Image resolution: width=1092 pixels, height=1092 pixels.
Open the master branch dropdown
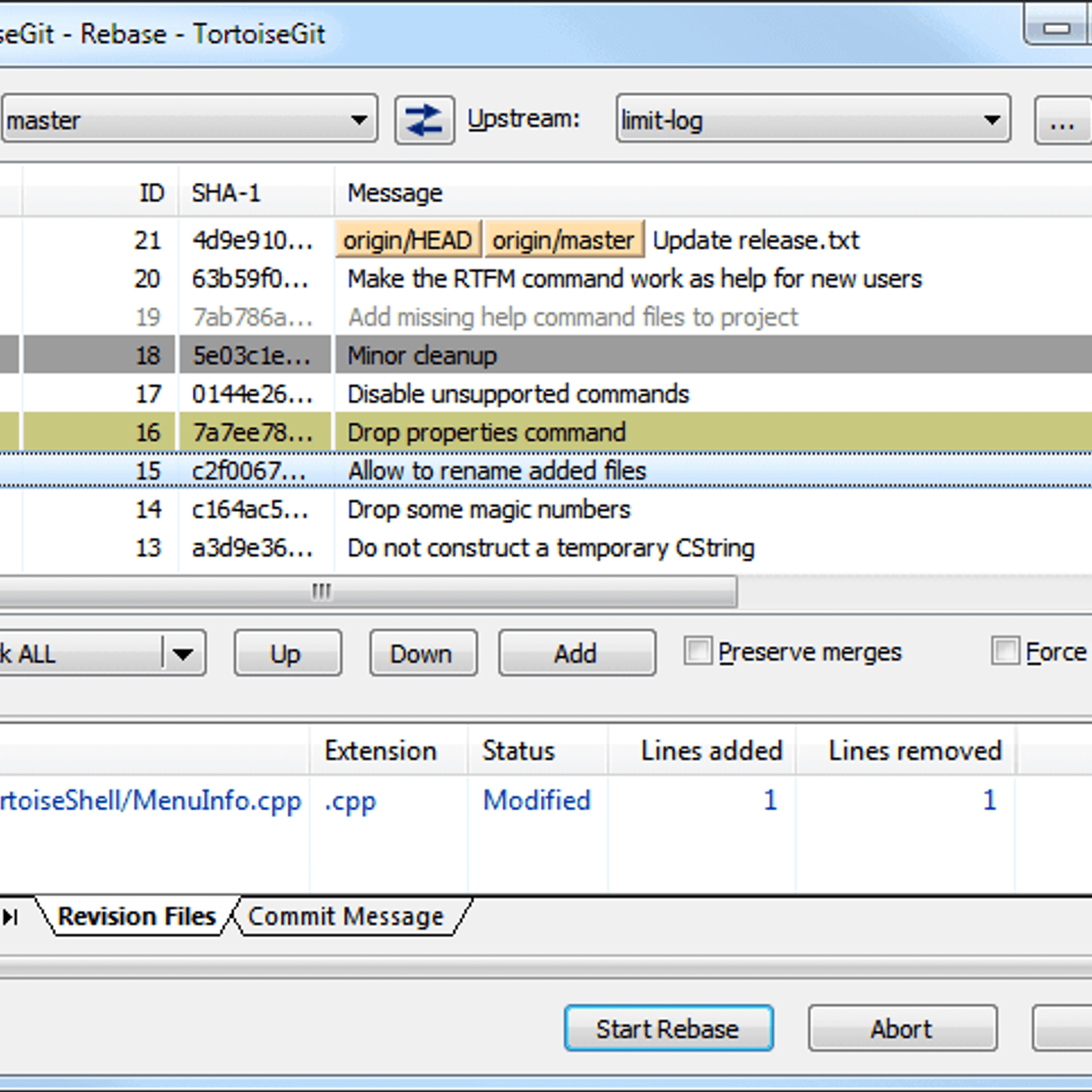358,120
